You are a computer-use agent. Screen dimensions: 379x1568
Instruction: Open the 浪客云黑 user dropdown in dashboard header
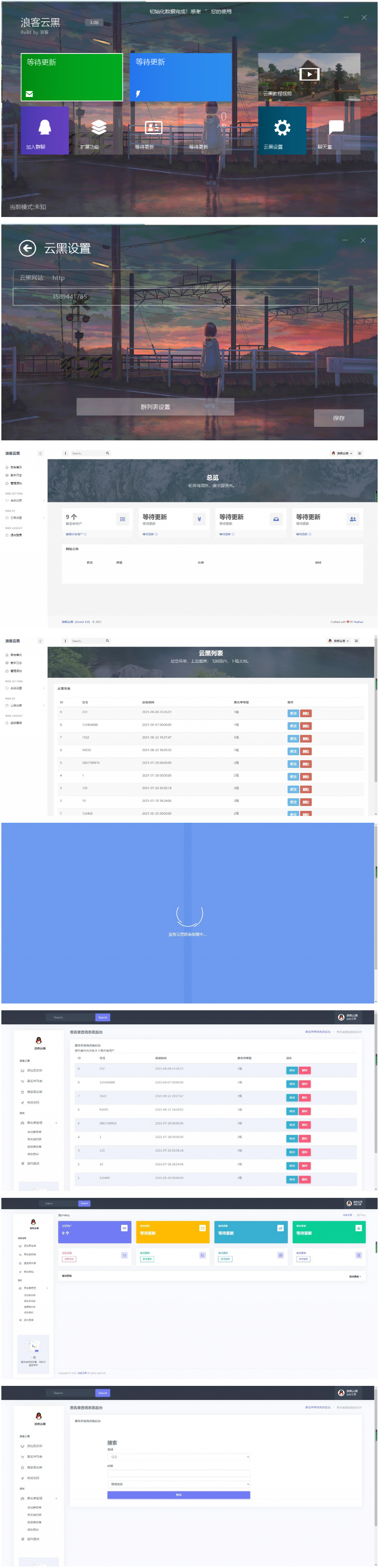pyautogui.click(x=342, y=454)
